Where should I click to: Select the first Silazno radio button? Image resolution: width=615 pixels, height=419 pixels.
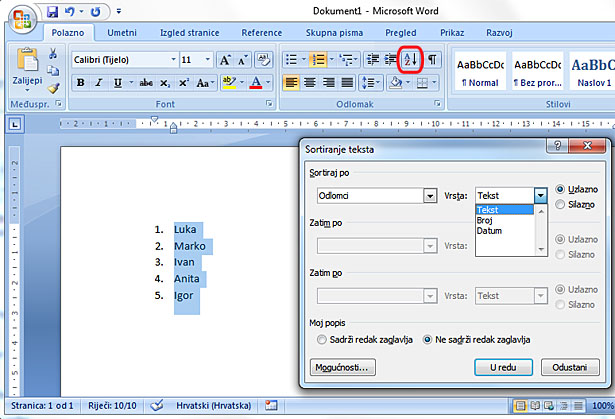(x=560, y=204)
